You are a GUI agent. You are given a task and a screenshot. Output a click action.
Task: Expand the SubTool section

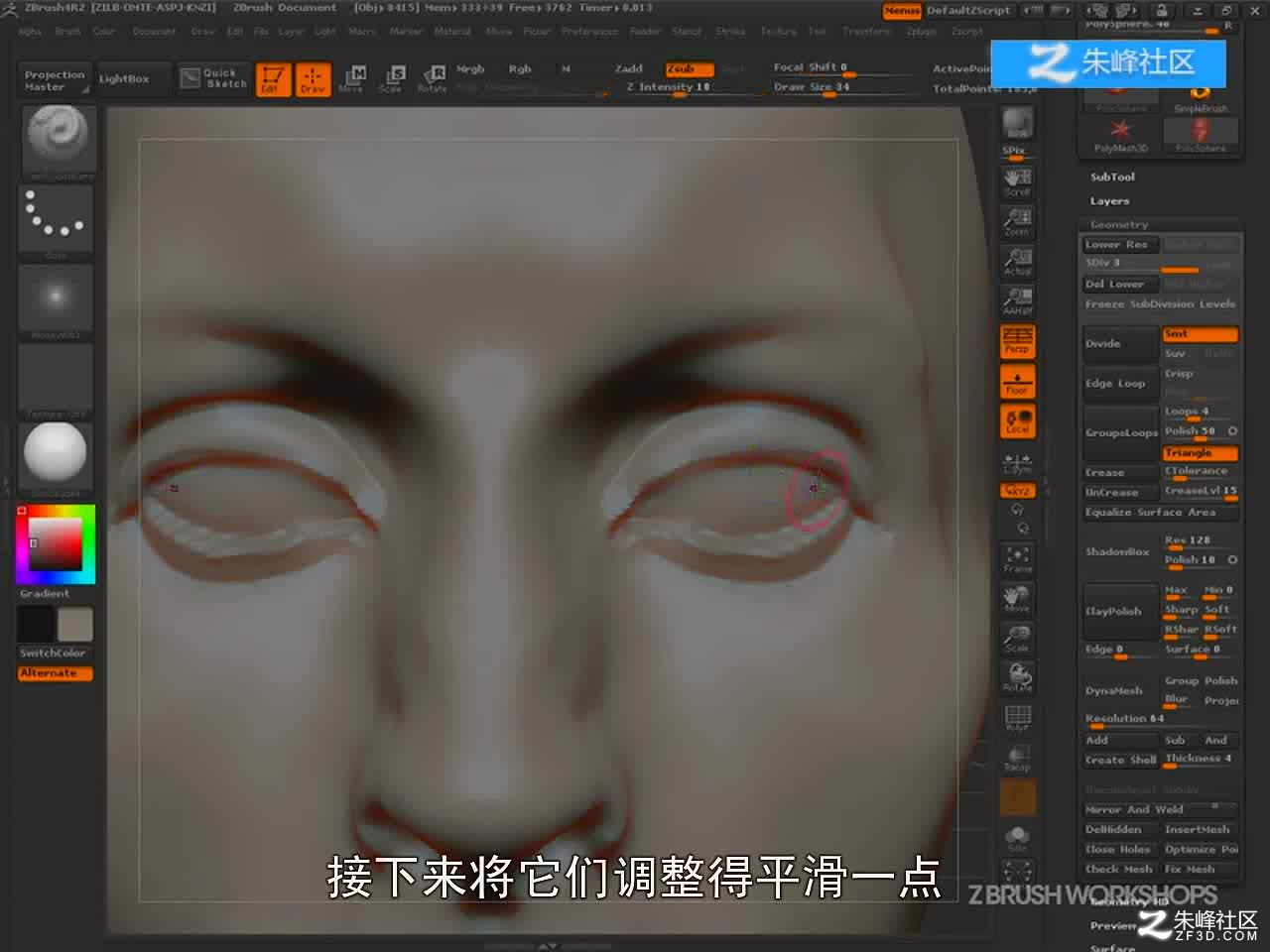1112,178
